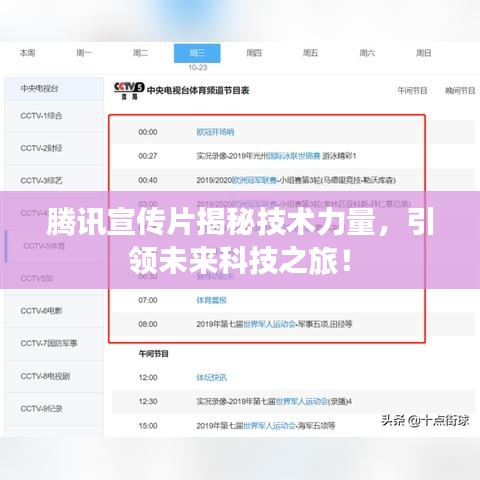Open the 周二 schedule tab
480x480 pixels.
(140, 53)
